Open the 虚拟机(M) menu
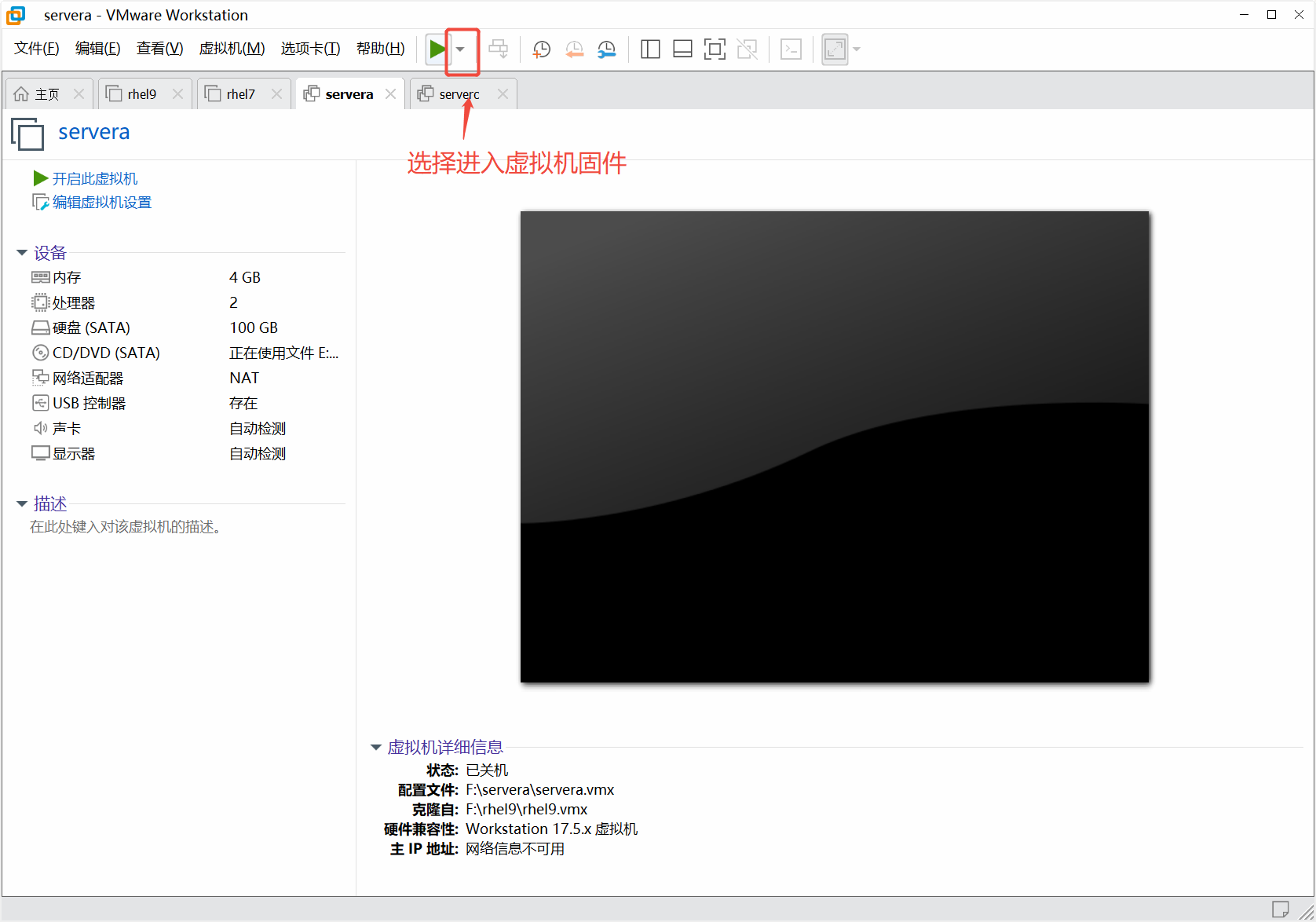 coord(232,49)
